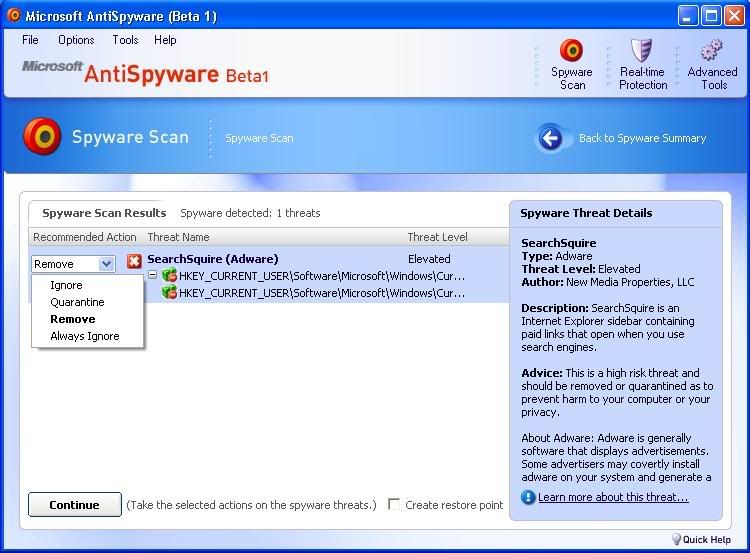Screen dimensions: 750x553
Task: Click the Threat Name column header
Action: point(178,237)
